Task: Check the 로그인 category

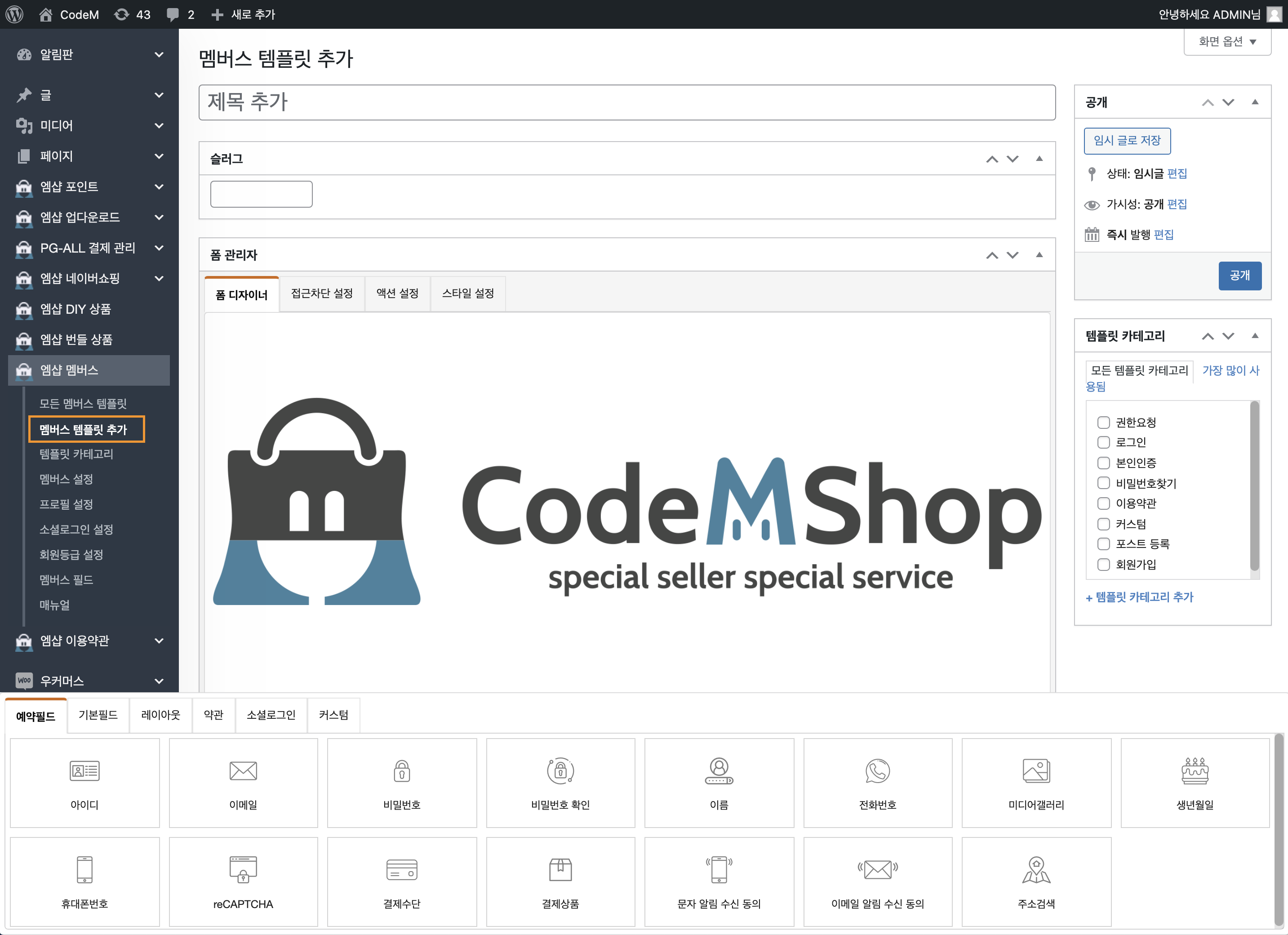Action: click(1103, 442)
